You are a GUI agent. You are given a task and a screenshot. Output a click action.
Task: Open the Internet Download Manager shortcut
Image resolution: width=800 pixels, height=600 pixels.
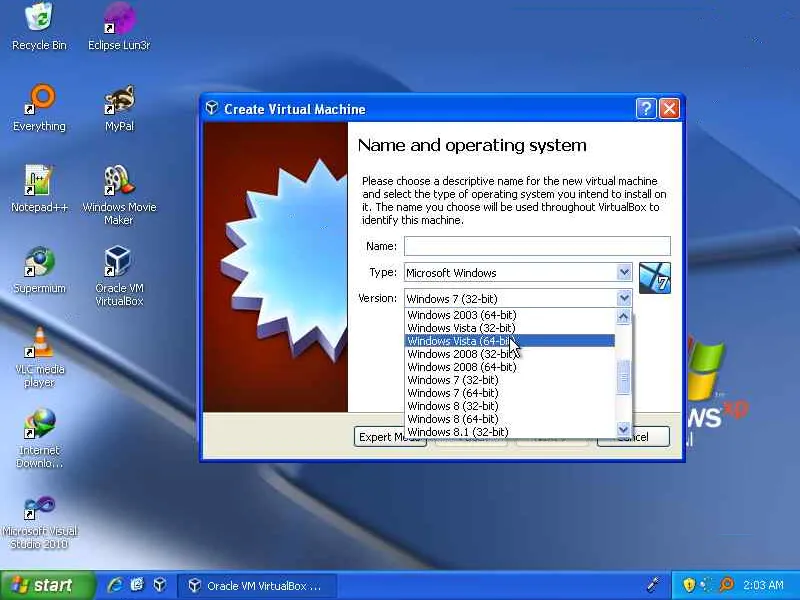(x=39, y=438)
